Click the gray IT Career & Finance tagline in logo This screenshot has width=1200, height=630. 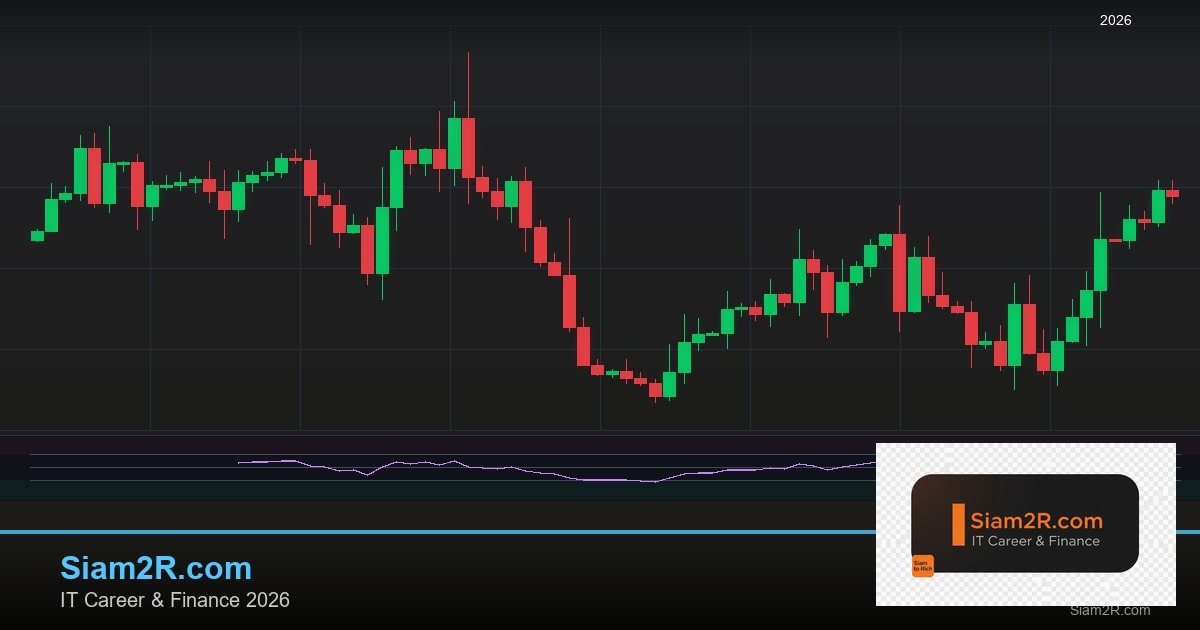coord(1035,541)
